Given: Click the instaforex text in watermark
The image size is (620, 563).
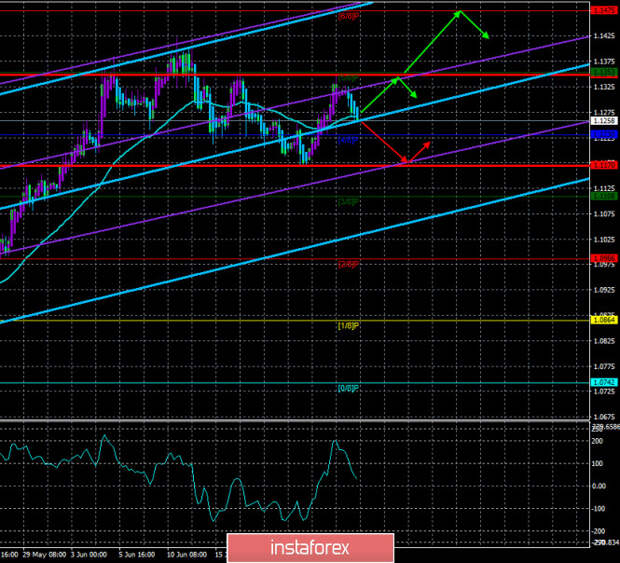Looking at the screenshot, I should (320, 548).
